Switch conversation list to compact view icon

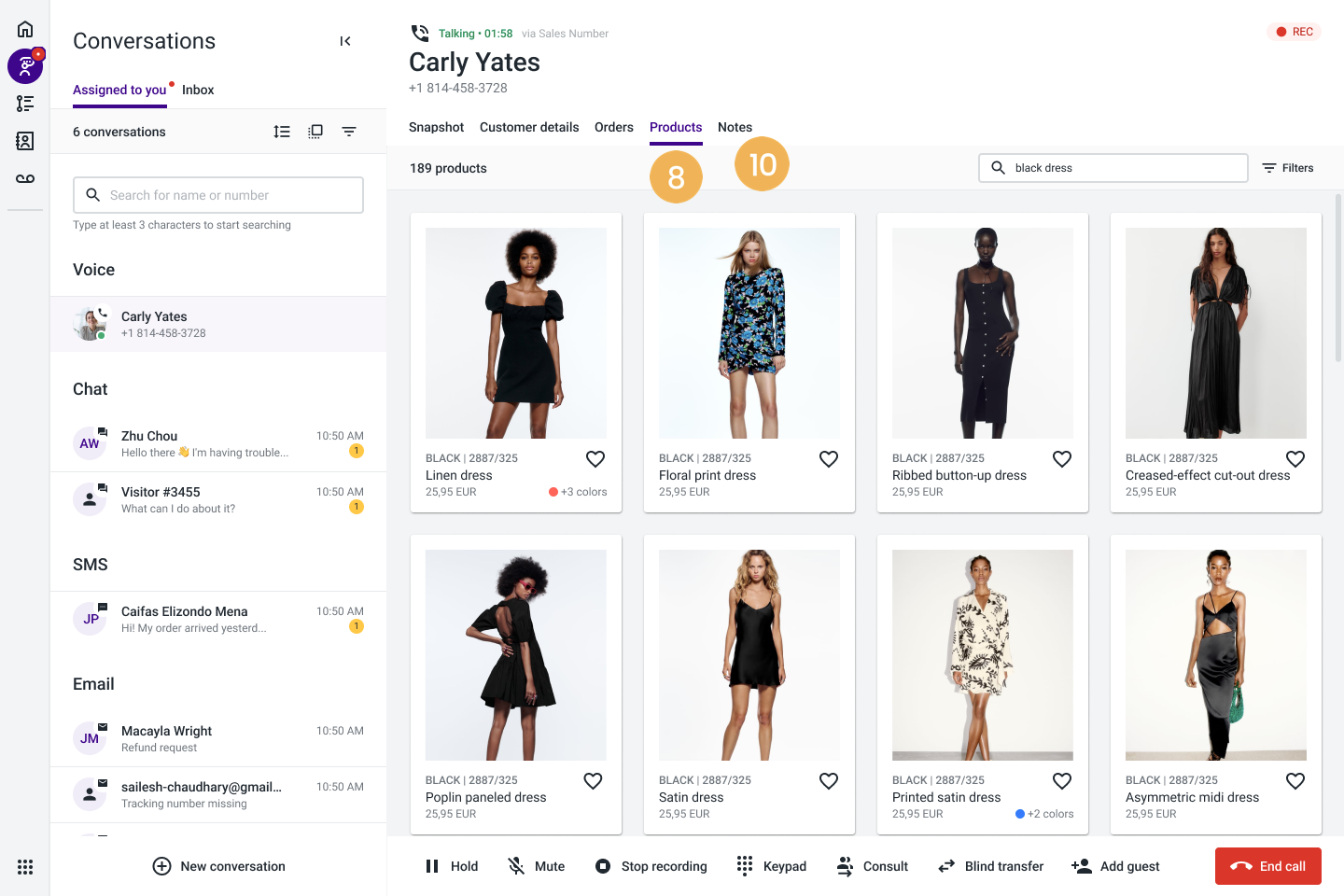click(315, 132)
